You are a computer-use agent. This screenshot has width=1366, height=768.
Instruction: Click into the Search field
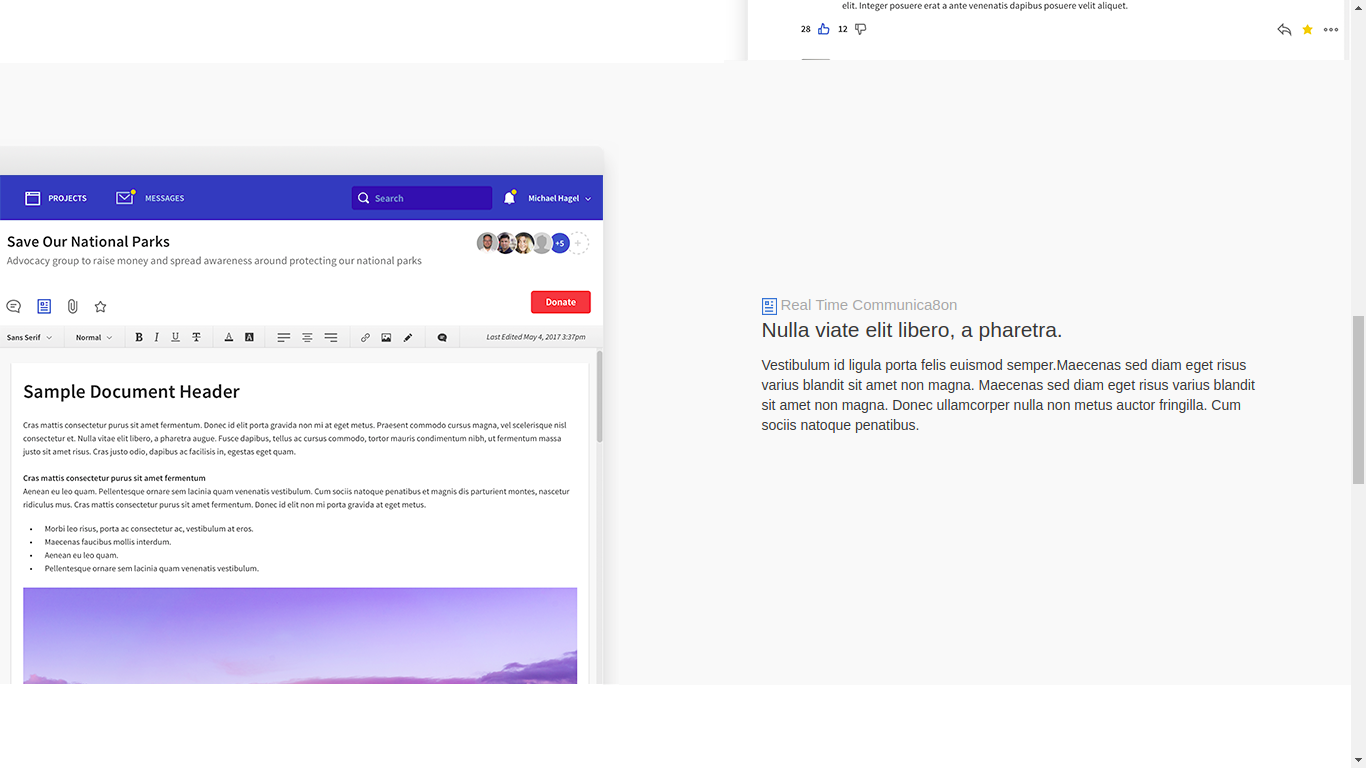pos(421,198)
